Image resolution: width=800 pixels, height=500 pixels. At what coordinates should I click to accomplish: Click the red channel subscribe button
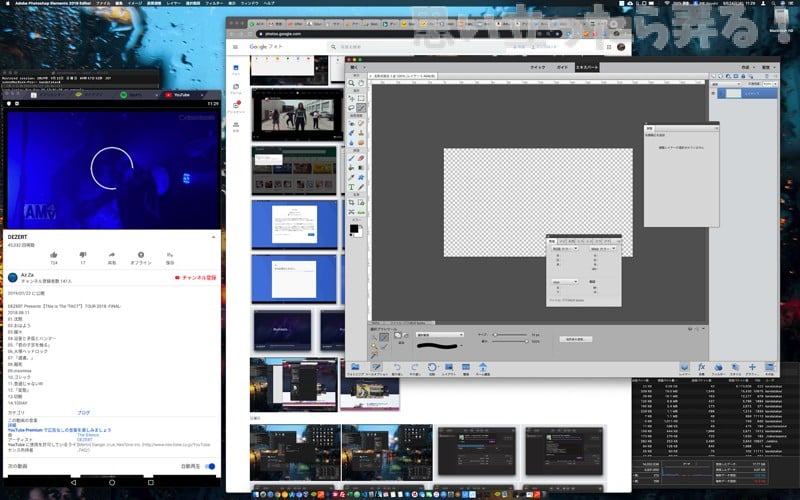click(x=195, y=278)
